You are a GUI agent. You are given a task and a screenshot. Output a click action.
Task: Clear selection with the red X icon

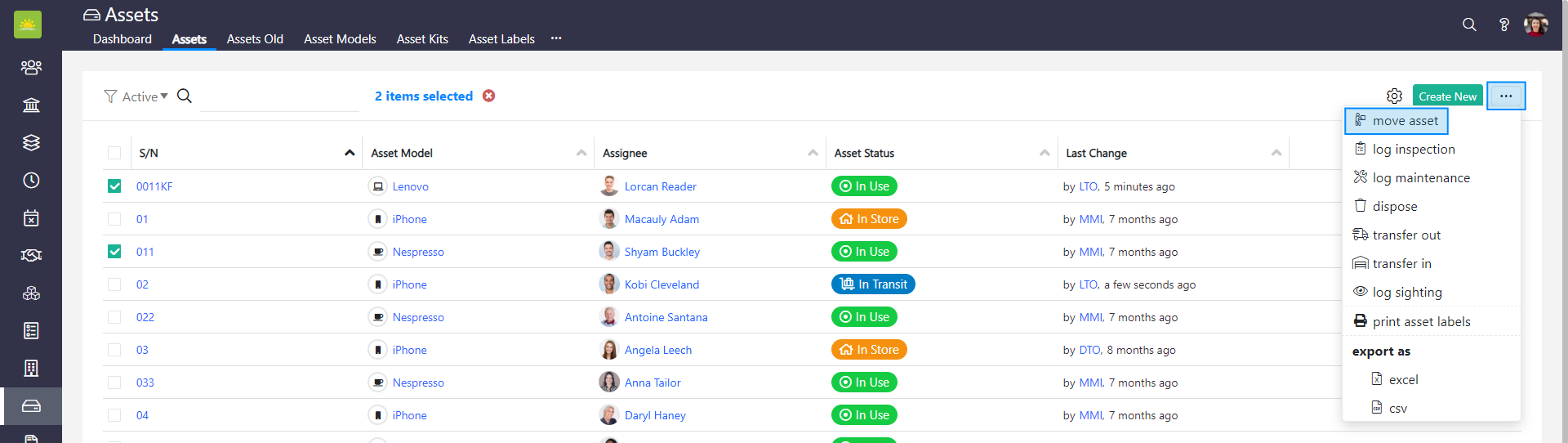(x=488, y=96)
